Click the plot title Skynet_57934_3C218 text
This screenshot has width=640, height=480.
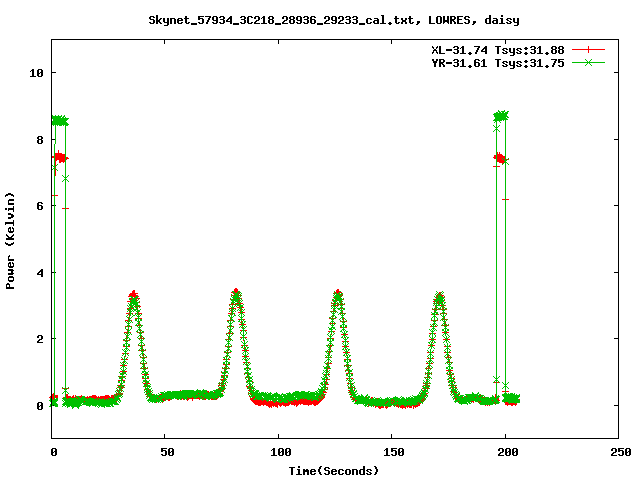(333, 20)
